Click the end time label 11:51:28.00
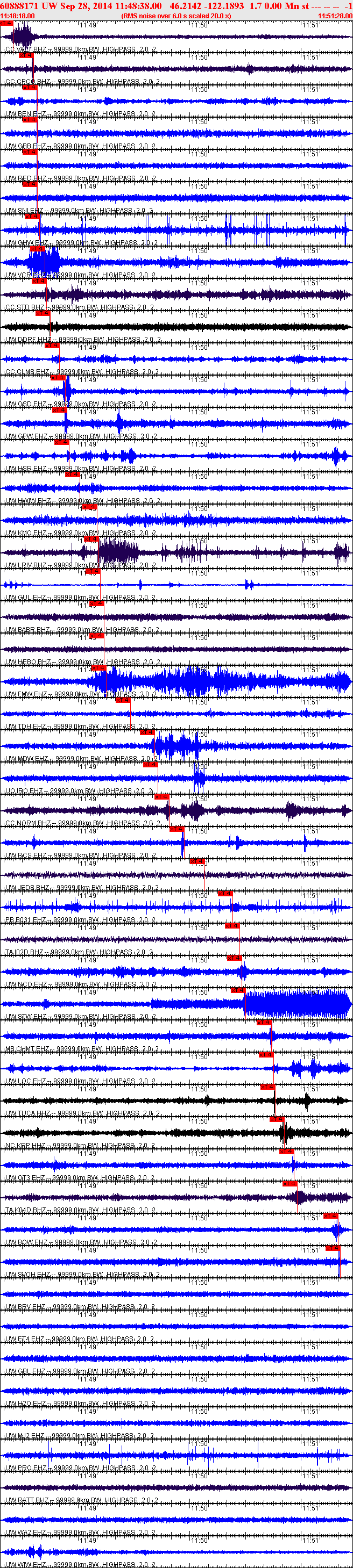The width and height of the screenshot is (353, 1568). tap(335, 16)
